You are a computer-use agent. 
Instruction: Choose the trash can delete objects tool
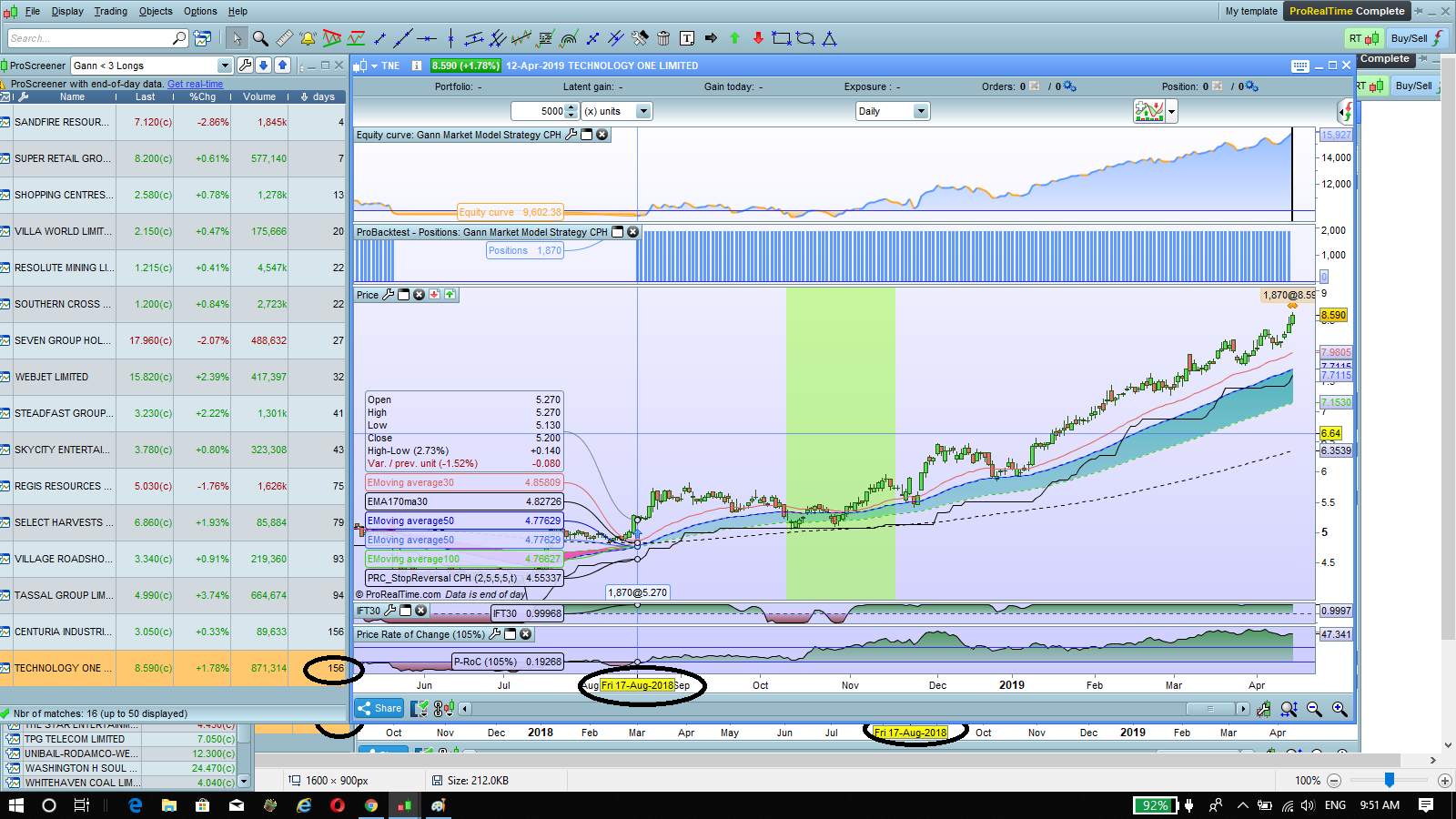[x=663, y=38]
